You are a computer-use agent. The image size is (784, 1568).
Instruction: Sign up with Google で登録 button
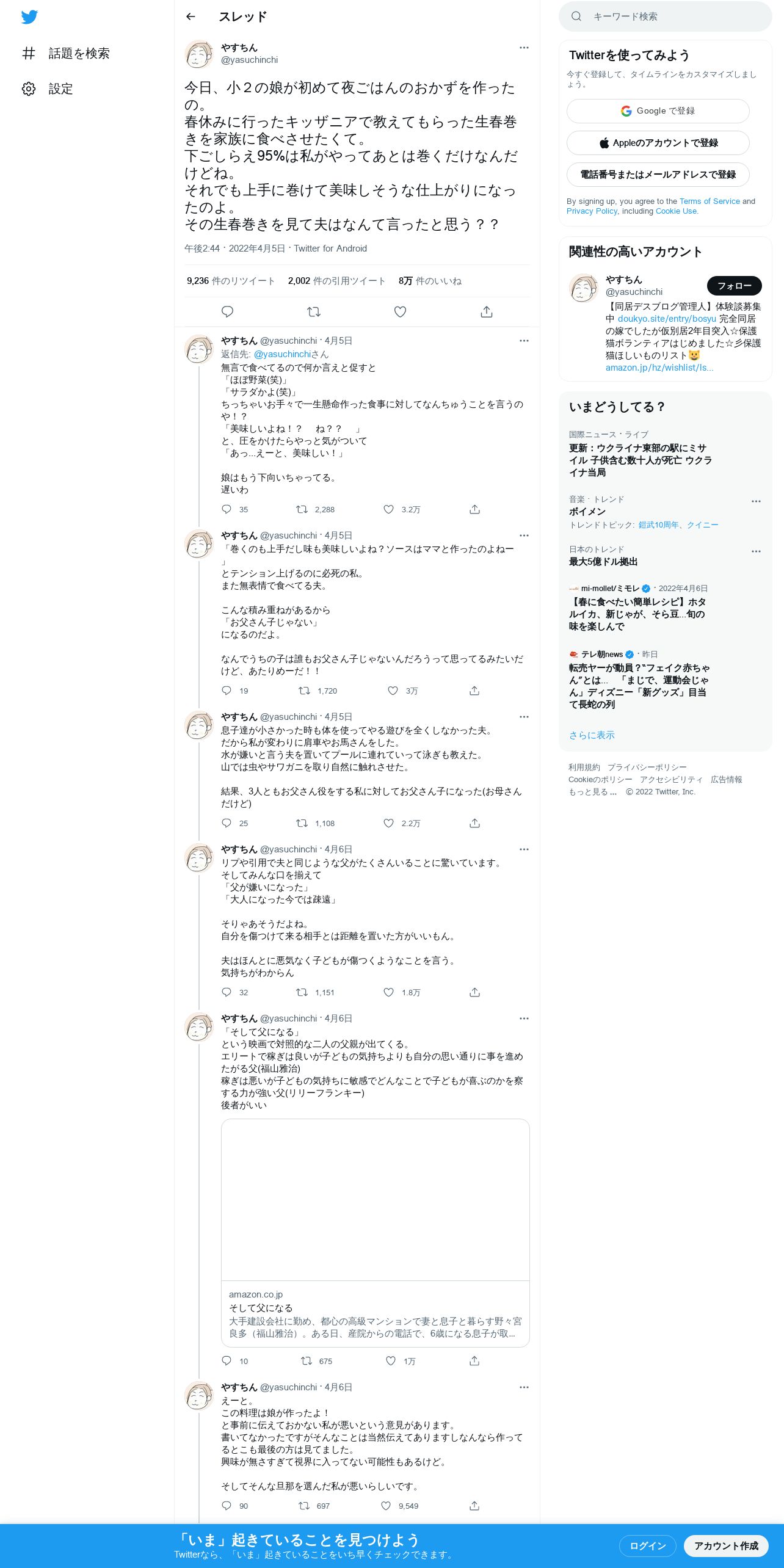[658, 111]
